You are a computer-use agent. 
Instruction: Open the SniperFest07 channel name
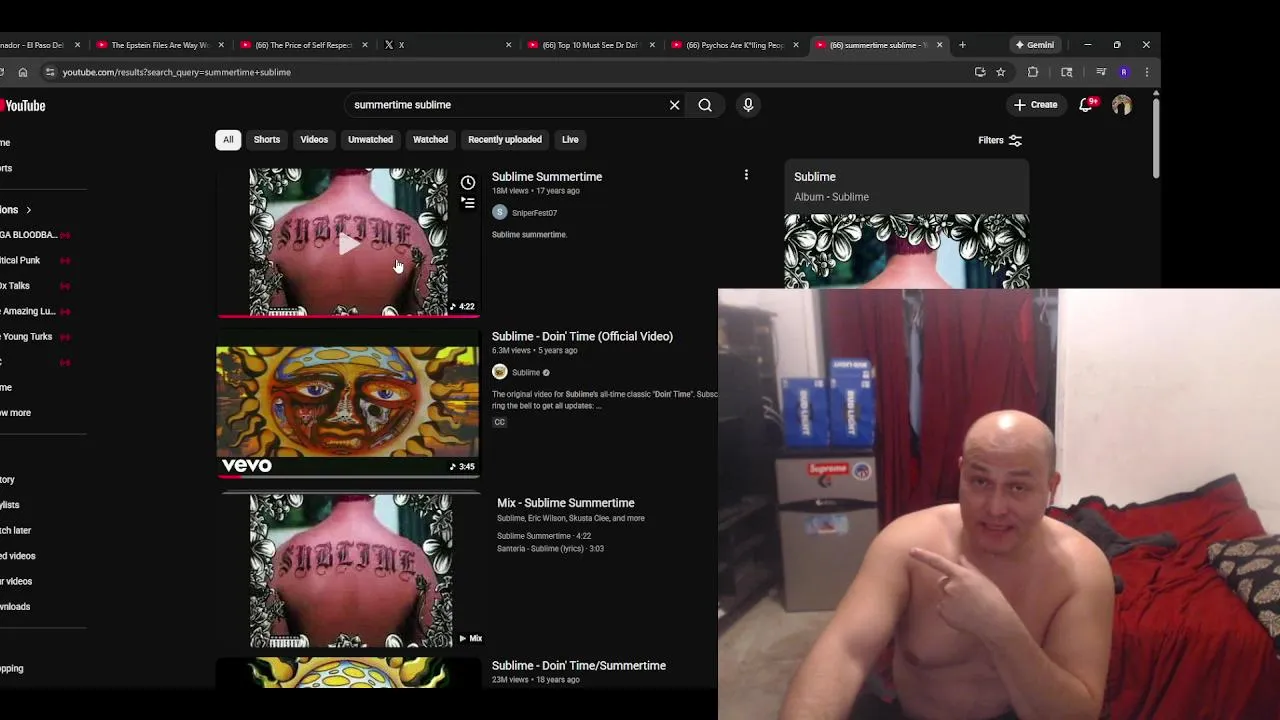[534, 213]
